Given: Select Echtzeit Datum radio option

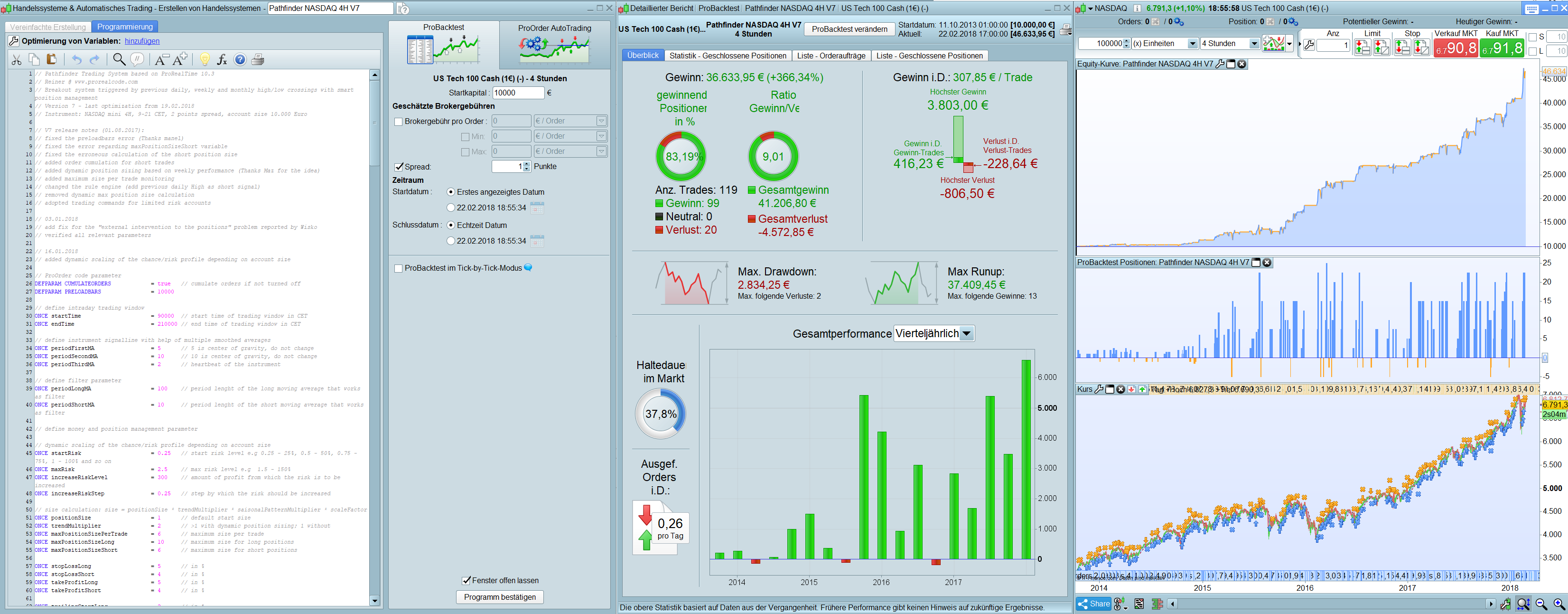Looking at the screenshot, I should tap(451, 226).
